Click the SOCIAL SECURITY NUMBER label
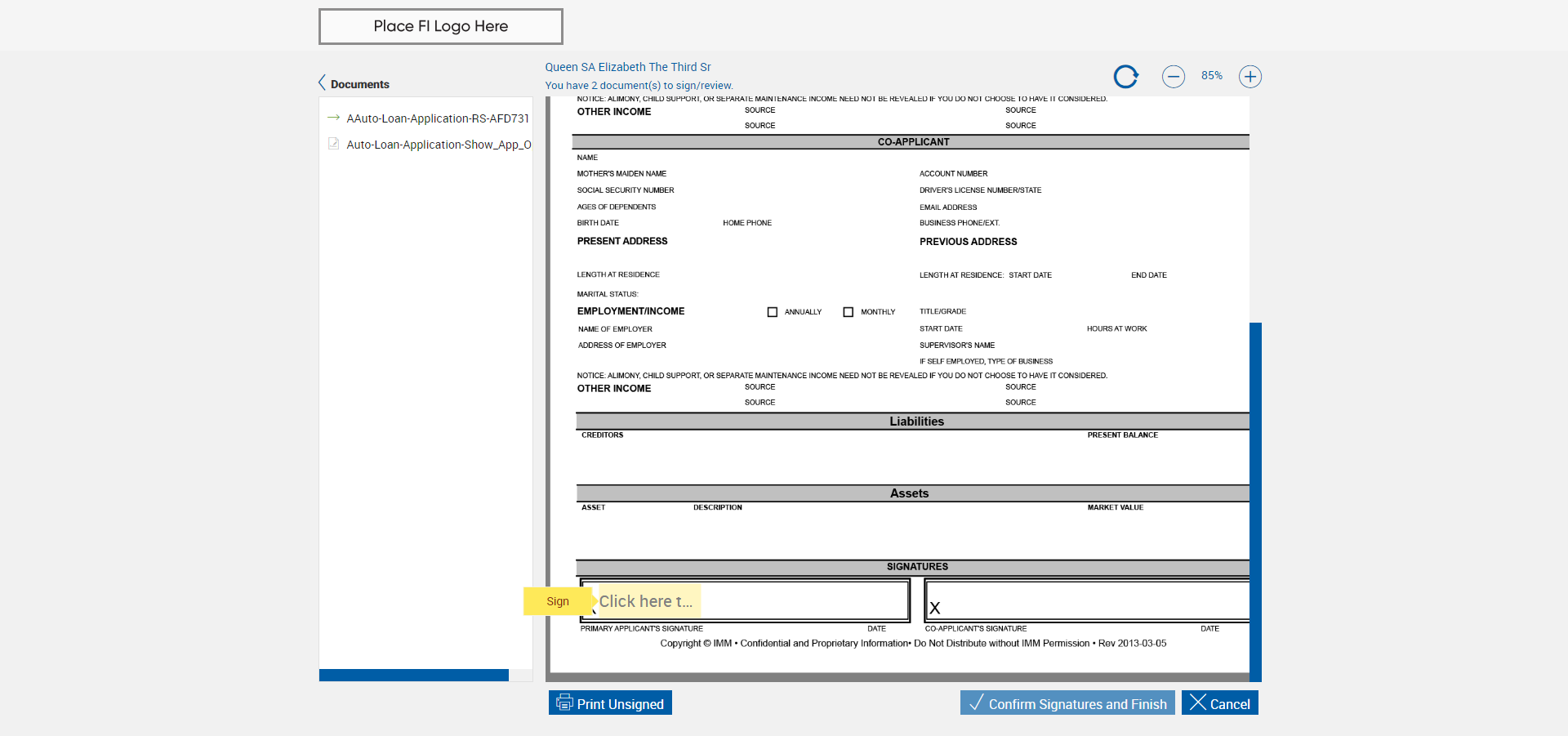This screenshot has height=736, width=1568. [626, 190]
